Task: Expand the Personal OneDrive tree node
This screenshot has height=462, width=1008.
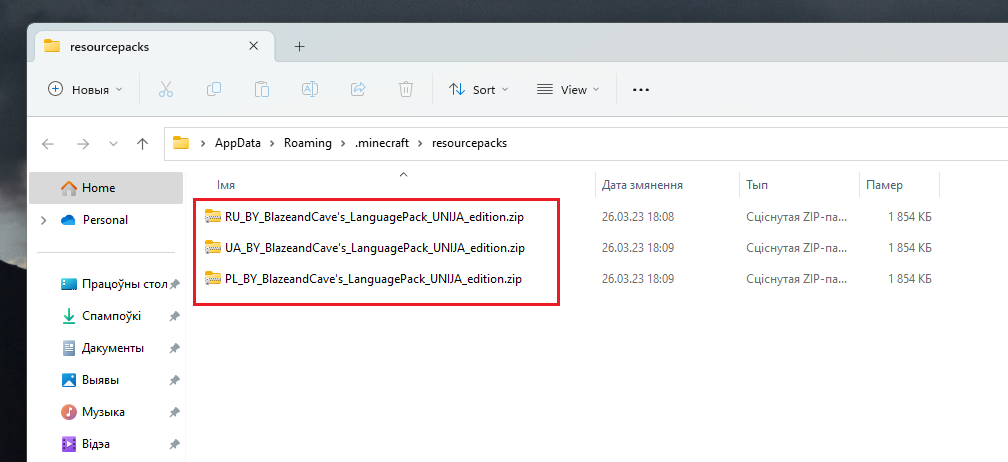Action: pyautogui.click(x=43, y=220)
